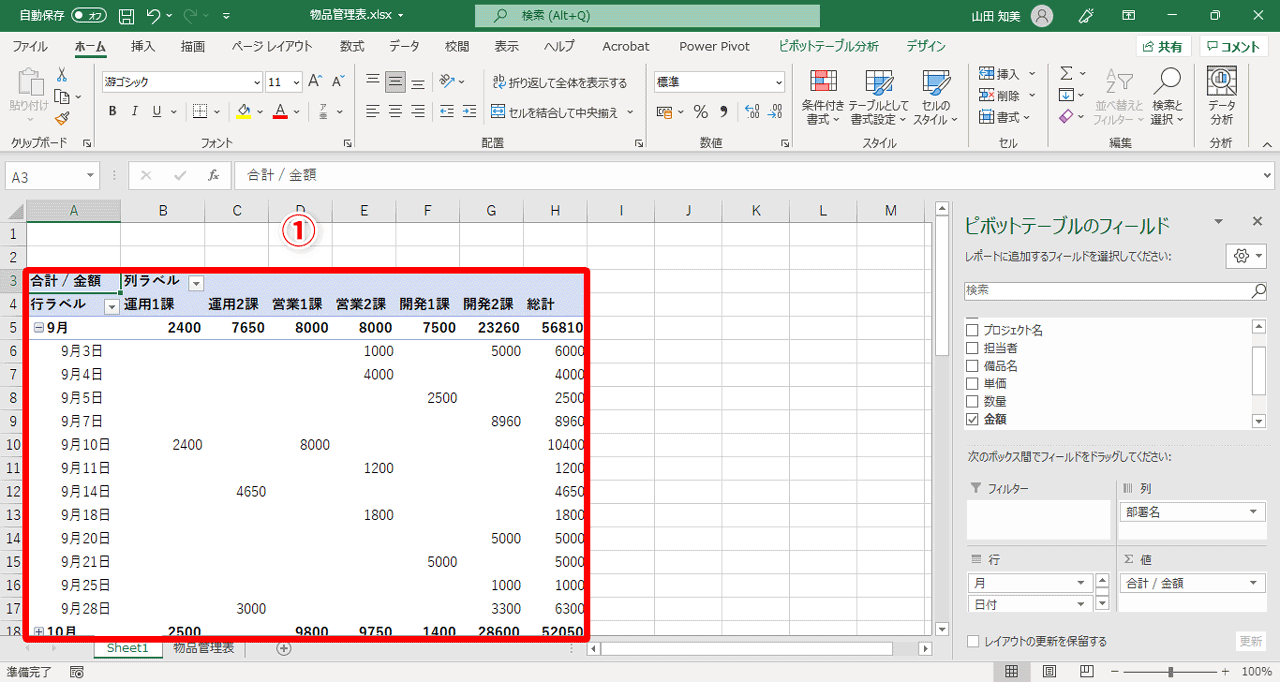This screenshot has height=682, width=1280.
Task: Switch to the データ tab
Action: [x=405, y=46]
